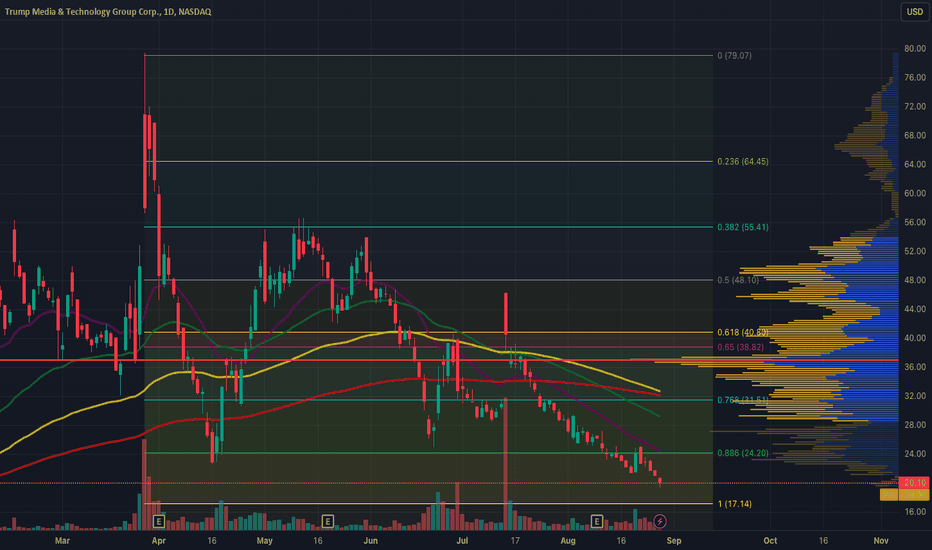The width and height of the screenshot is (932, 550).
Task: Open the earnings marker in mid-May
Action: [x=328, y=521]
